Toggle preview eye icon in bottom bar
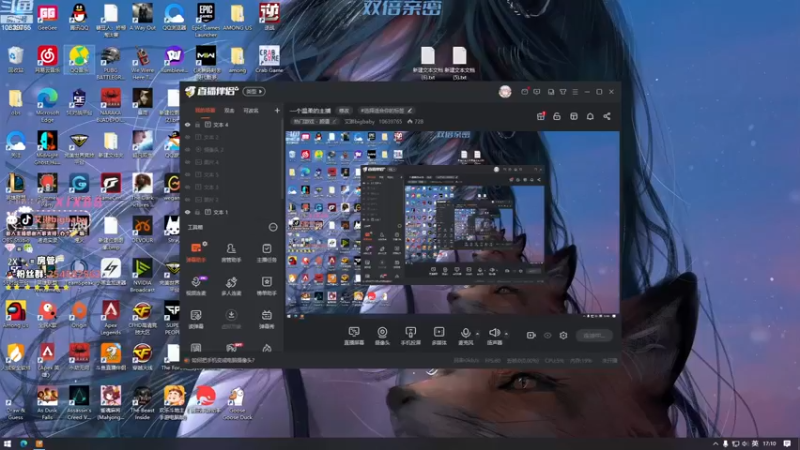The image size is (800, 450). click(547, 335)
